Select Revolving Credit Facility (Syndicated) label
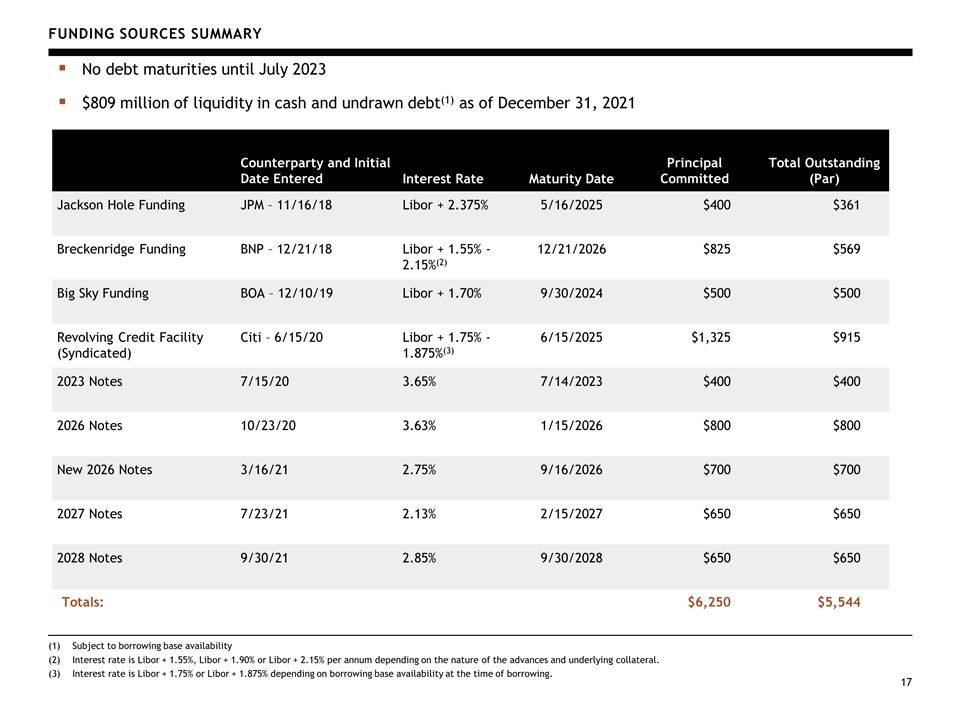Screen dimensions: 960x720 (130, 345)
